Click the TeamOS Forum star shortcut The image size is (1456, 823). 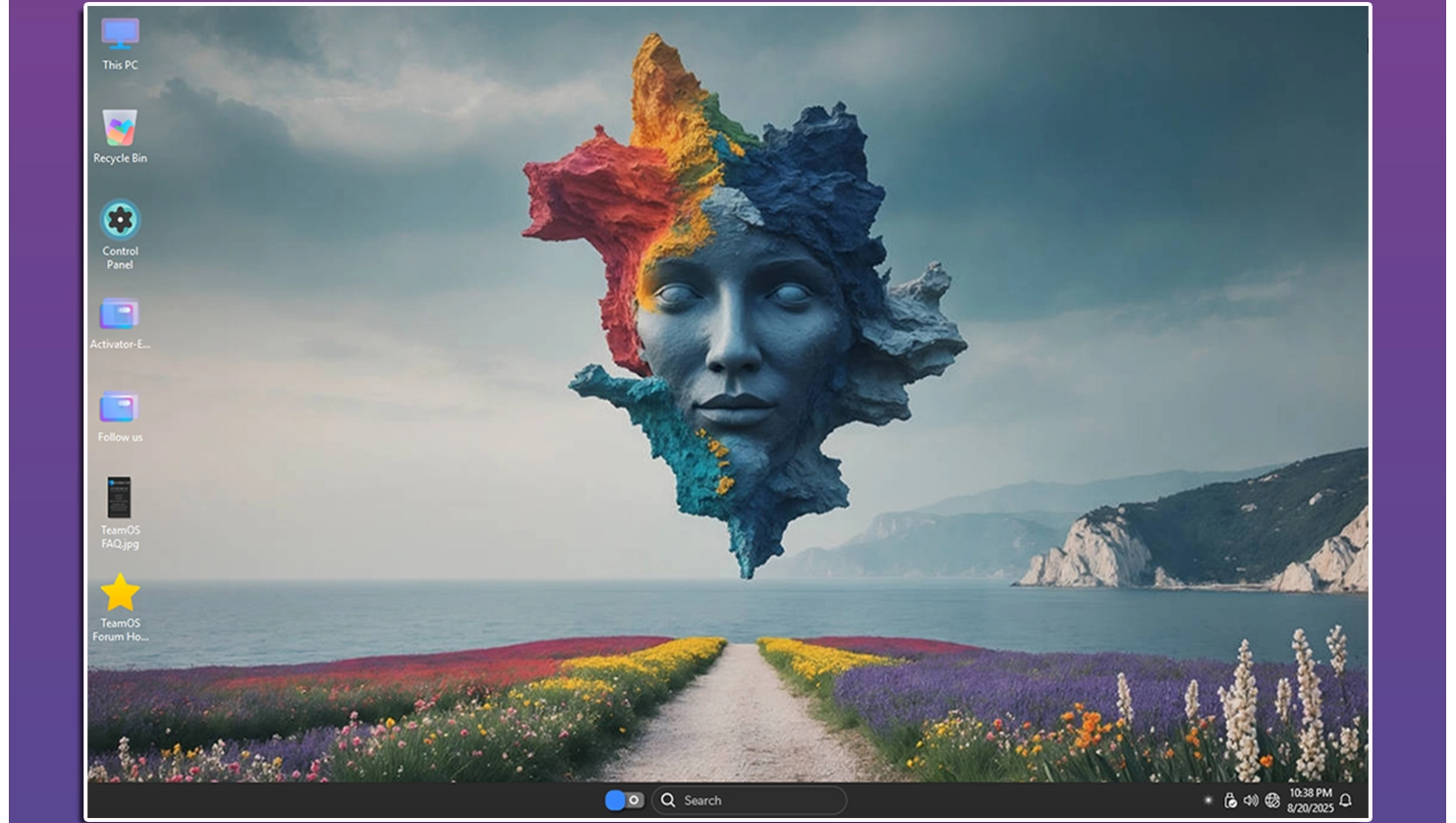pos(120,593)
